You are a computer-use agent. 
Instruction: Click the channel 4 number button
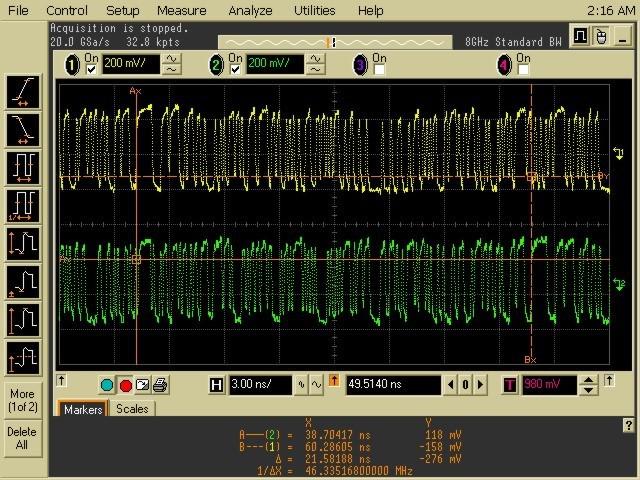tap(504, 65)
